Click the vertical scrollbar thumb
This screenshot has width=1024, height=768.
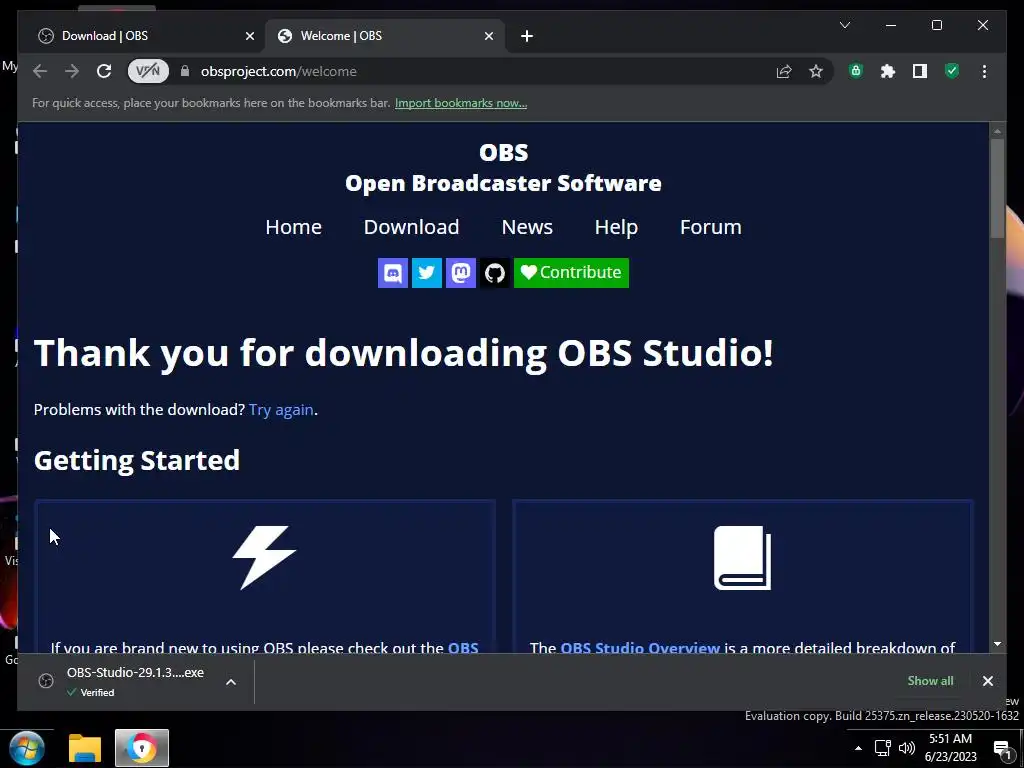[x=997, y=189]
